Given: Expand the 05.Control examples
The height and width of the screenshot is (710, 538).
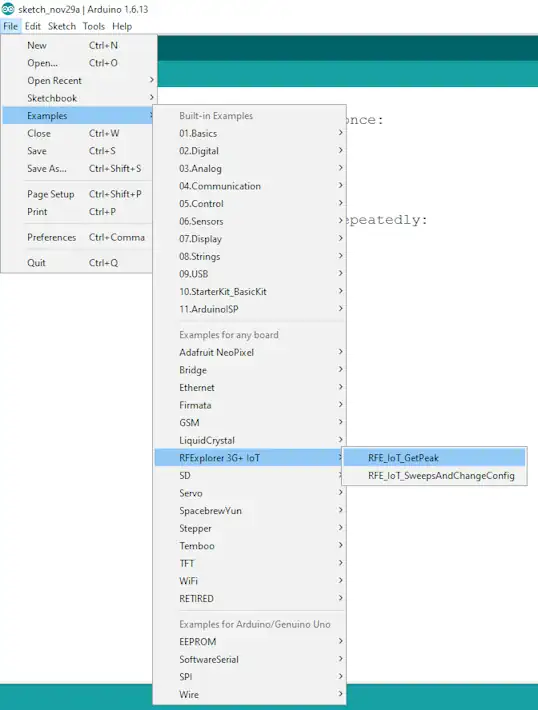Looking at the screenshot, I should [x=250, y=204].
